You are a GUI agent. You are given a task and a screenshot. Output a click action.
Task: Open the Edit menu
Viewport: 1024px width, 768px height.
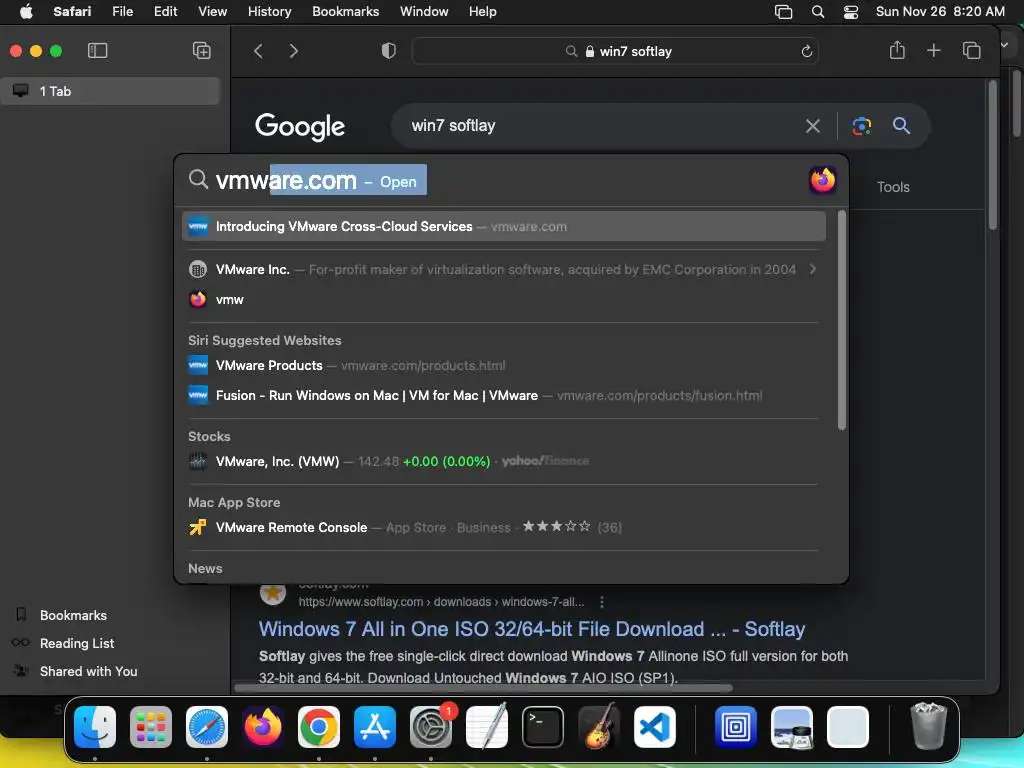(x=165, y=12)
